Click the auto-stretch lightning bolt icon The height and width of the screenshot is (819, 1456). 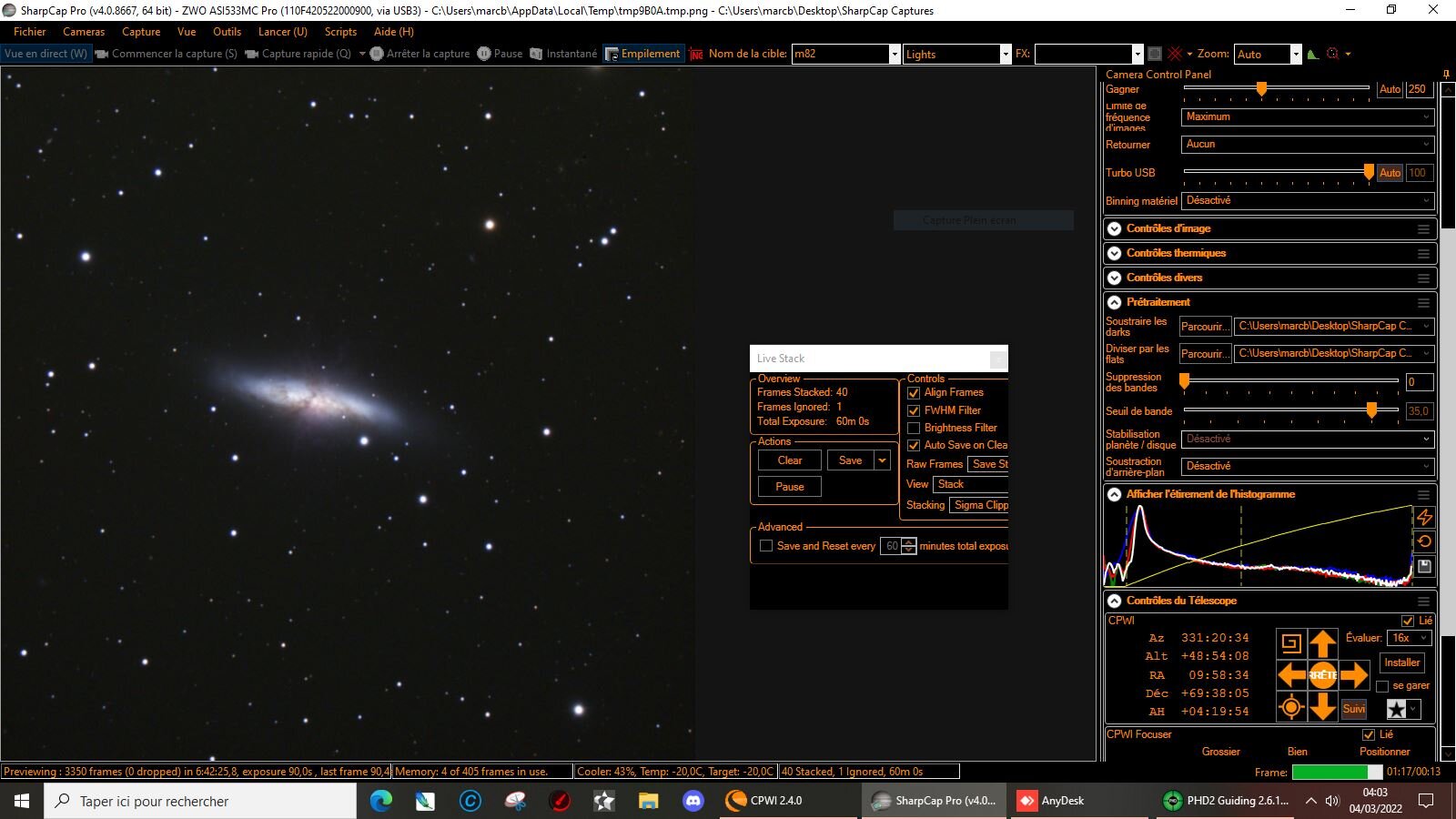(x=1425, y=517)
